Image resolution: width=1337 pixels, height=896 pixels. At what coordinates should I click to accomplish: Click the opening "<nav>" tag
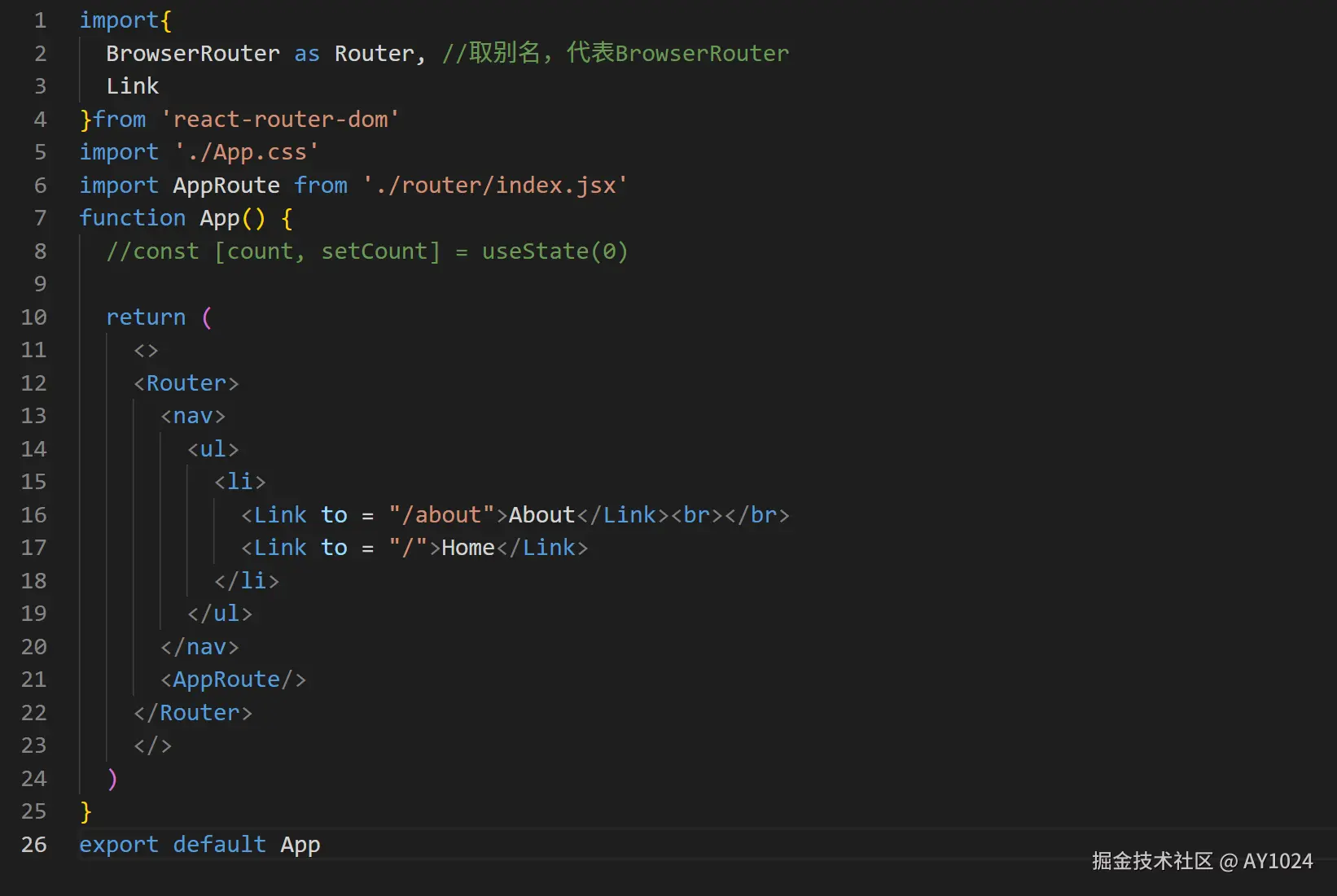(x=193, y=416)
